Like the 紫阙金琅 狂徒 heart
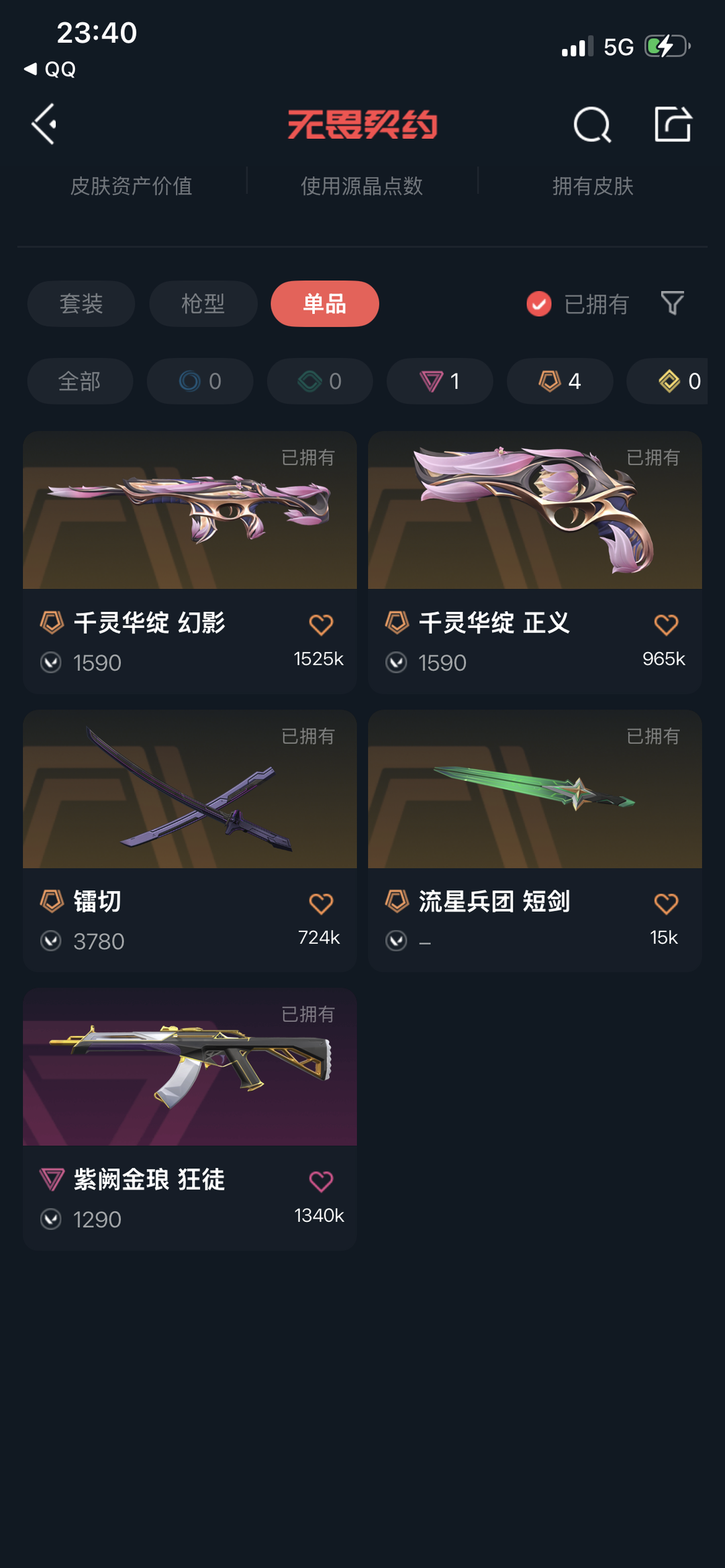Image resolution: width=725 pixels, height=1568 pixels. coord(321,1181)
